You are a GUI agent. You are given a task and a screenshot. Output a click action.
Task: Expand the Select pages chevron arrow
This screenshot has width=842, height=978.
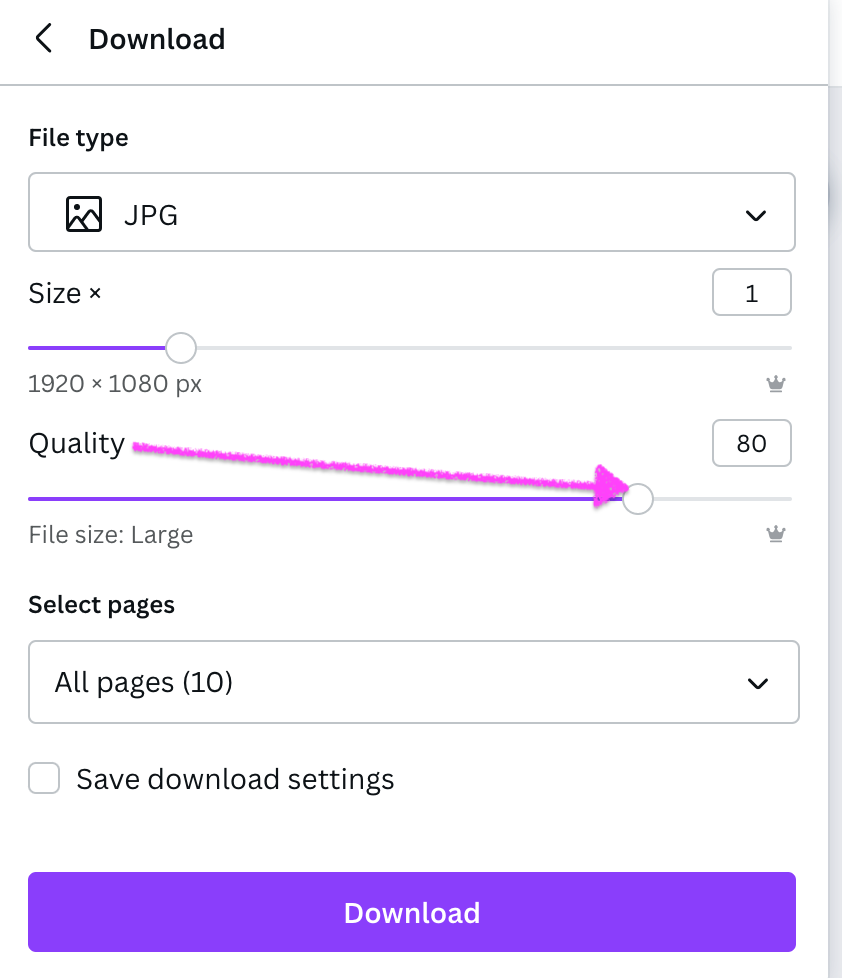[758, 683]
